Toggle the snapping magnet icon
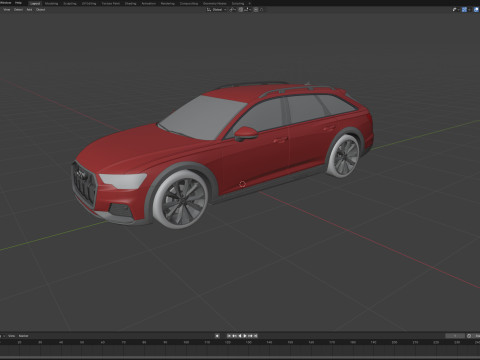Screen dimensions: 480x360 [241, 10]
